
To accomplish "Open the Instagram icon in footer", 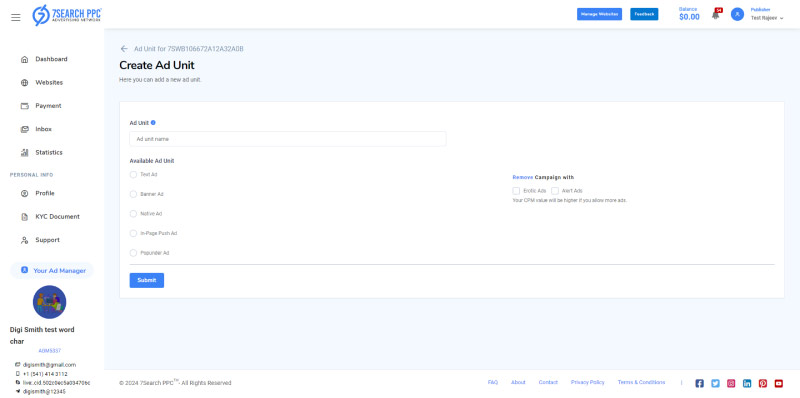I will (x=731, y=383).
